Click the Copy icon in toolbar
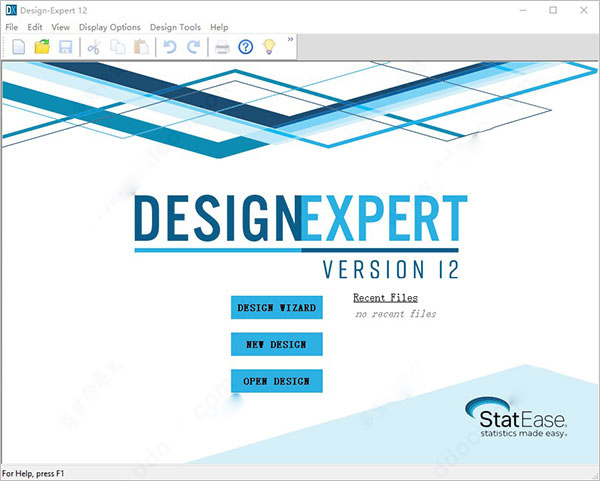 [118, 47]
